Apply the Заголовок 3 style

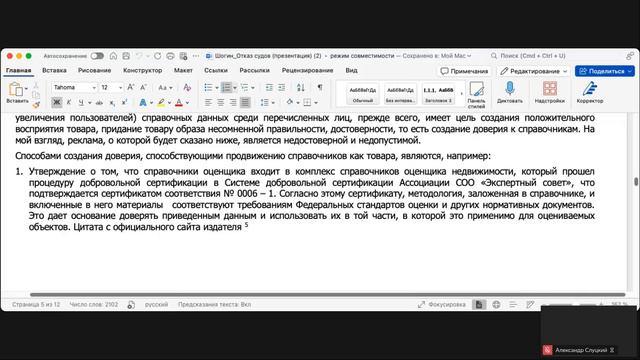pyautogui.click(x=438, y=94)
